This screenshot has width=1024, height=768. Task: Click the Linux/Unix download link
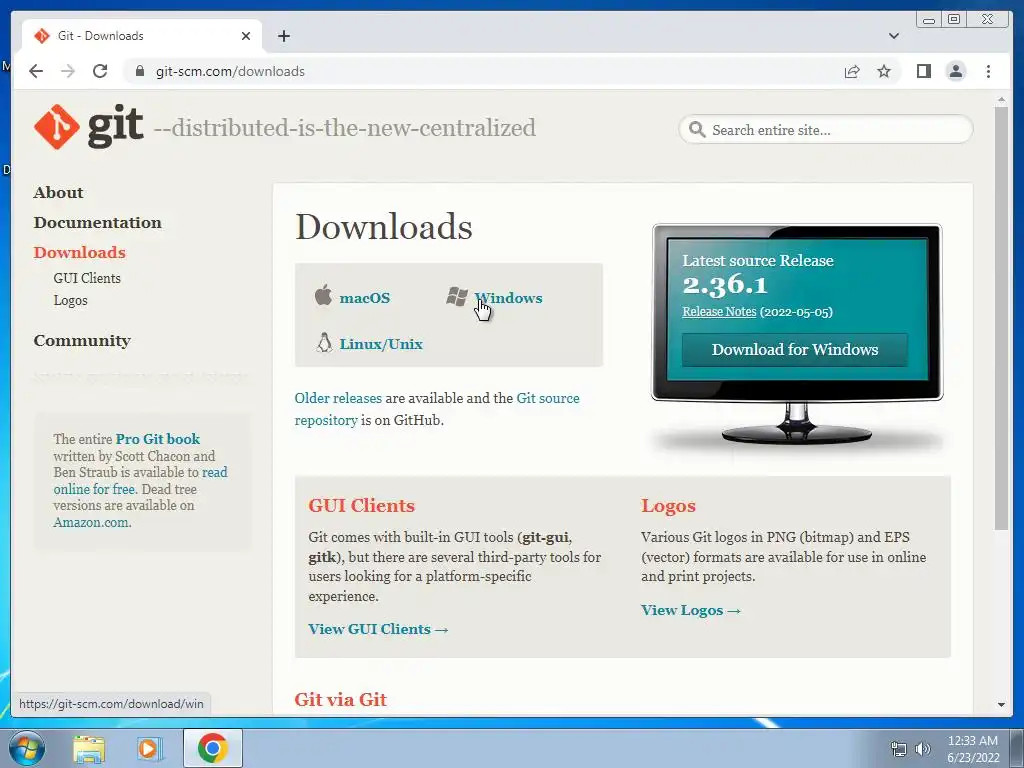381,344
